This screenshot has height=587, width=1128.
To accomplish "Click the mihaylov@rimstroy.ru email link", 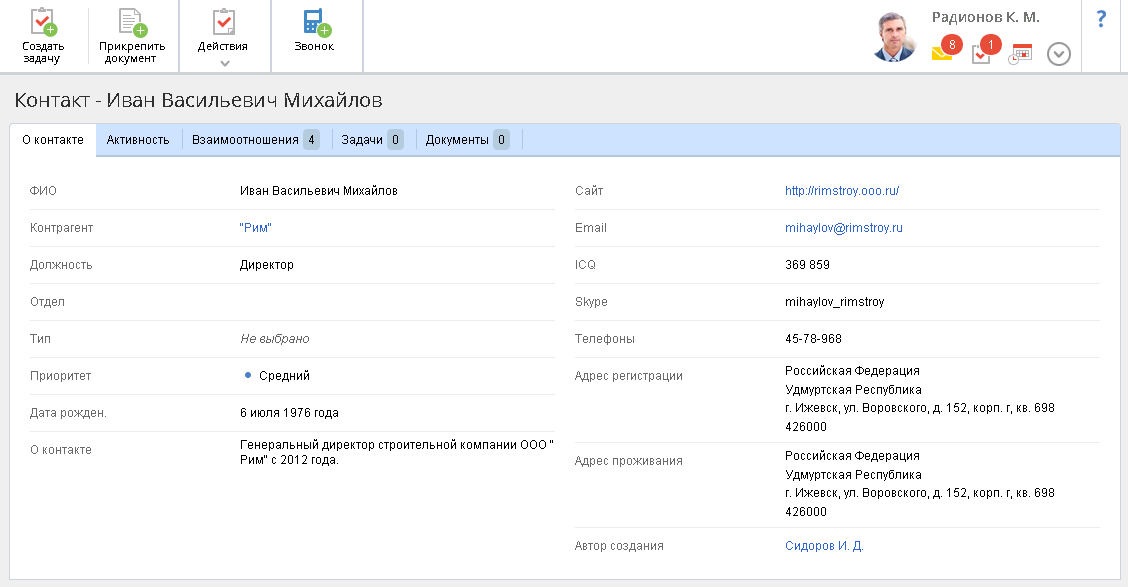I will coord(844,228).
